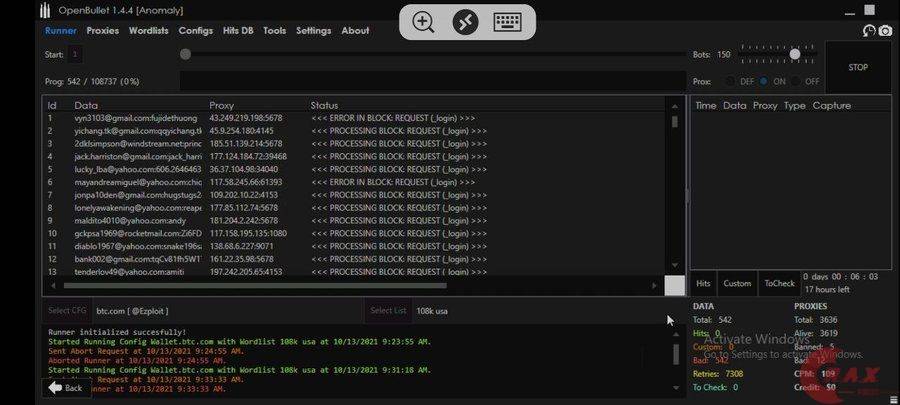Viewport: 900px width, 405px height.
Task: Click the zoom magnifier icon in the overlay toolbar
Action: [x=424, y=22]
